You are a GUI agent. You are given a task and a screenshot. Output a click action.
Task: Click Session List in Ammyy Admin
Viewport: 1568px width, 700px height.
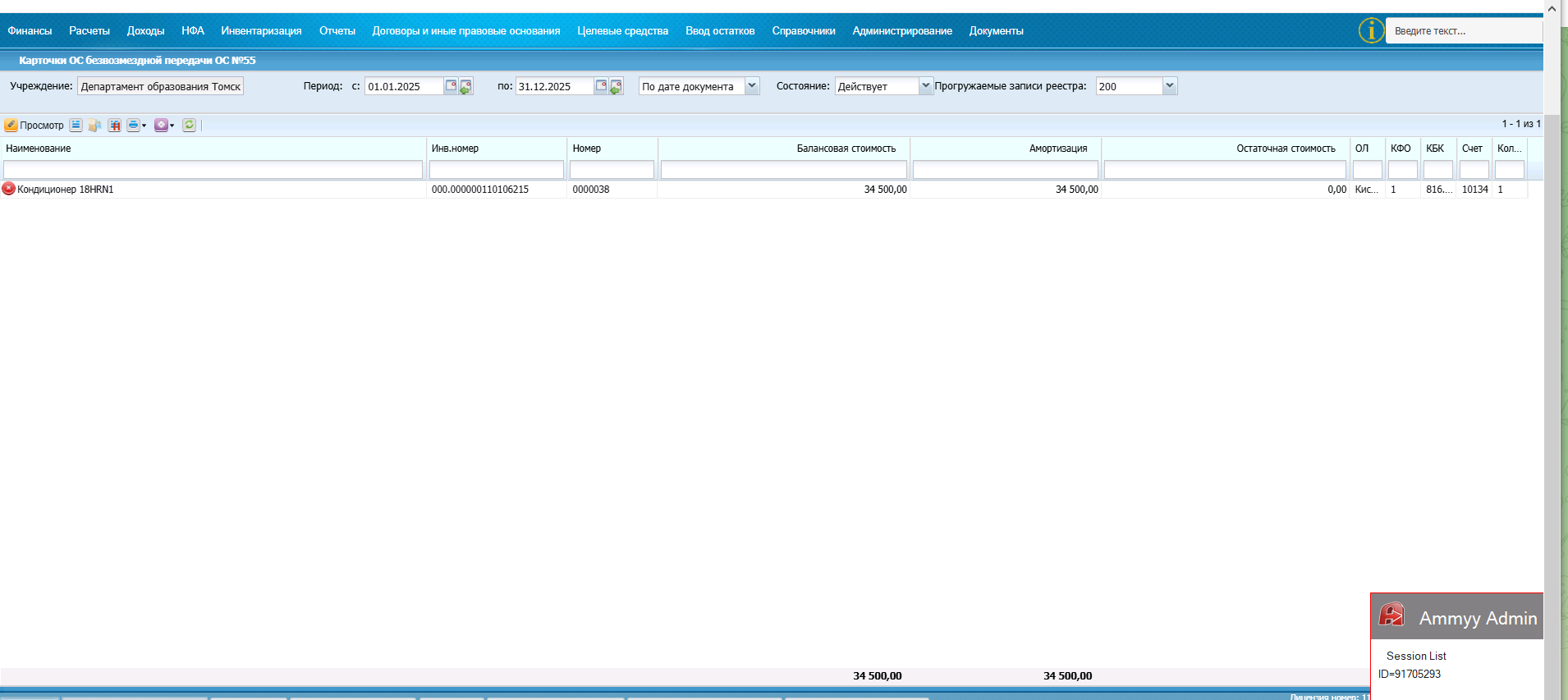point(1416,656)
